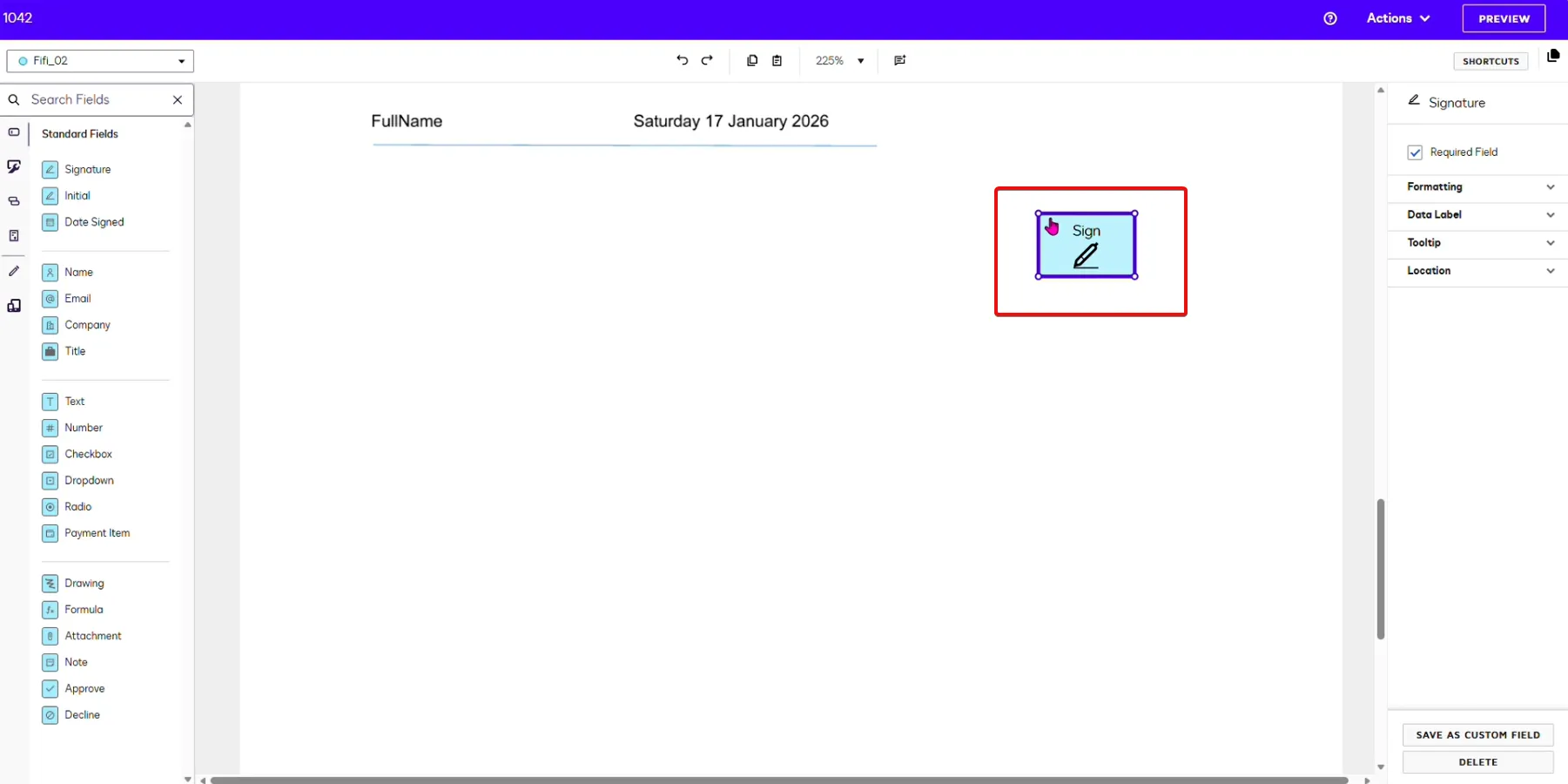The height and width of the screenshot is (784, 1568).
Task: Click the Paste fields icon
Action: (777, 60)
